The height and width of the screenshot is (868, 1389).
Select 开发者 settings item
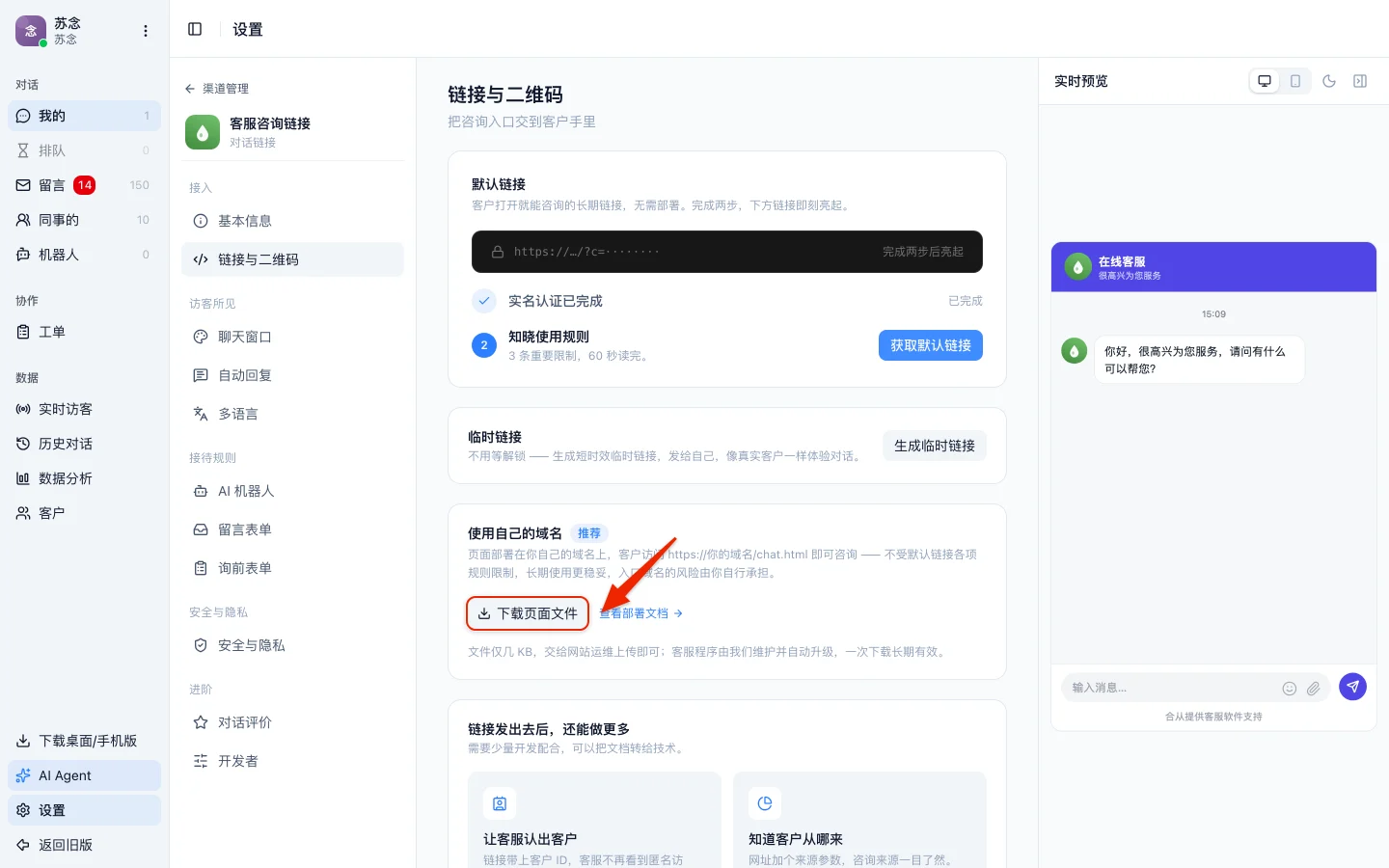click(292, 761)
